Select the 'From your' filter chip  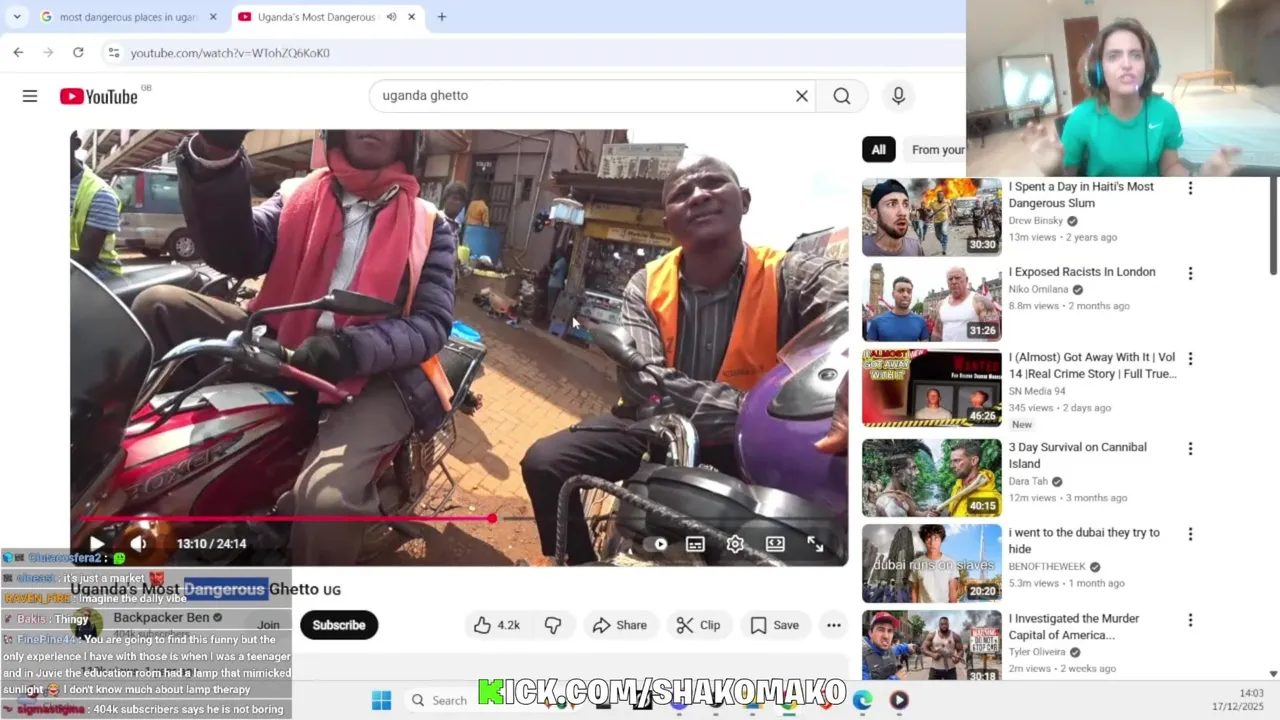click(x=937, y=150)
